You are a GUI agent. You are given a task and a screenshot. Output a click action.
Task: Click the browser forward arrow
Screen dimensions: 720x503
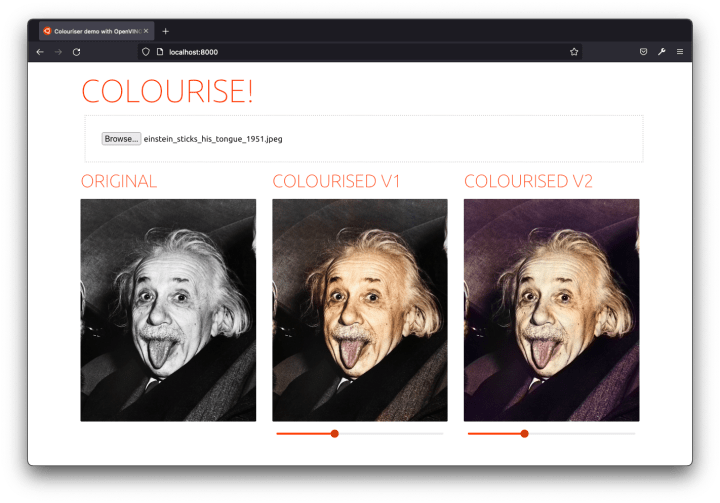58,51
